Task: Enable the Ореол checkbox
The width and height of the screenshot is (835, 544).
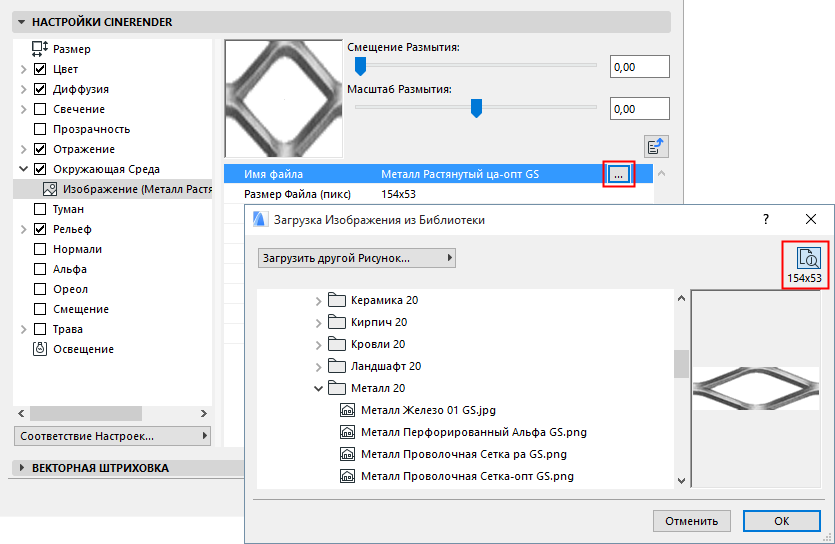Action: tap(40, 289)
